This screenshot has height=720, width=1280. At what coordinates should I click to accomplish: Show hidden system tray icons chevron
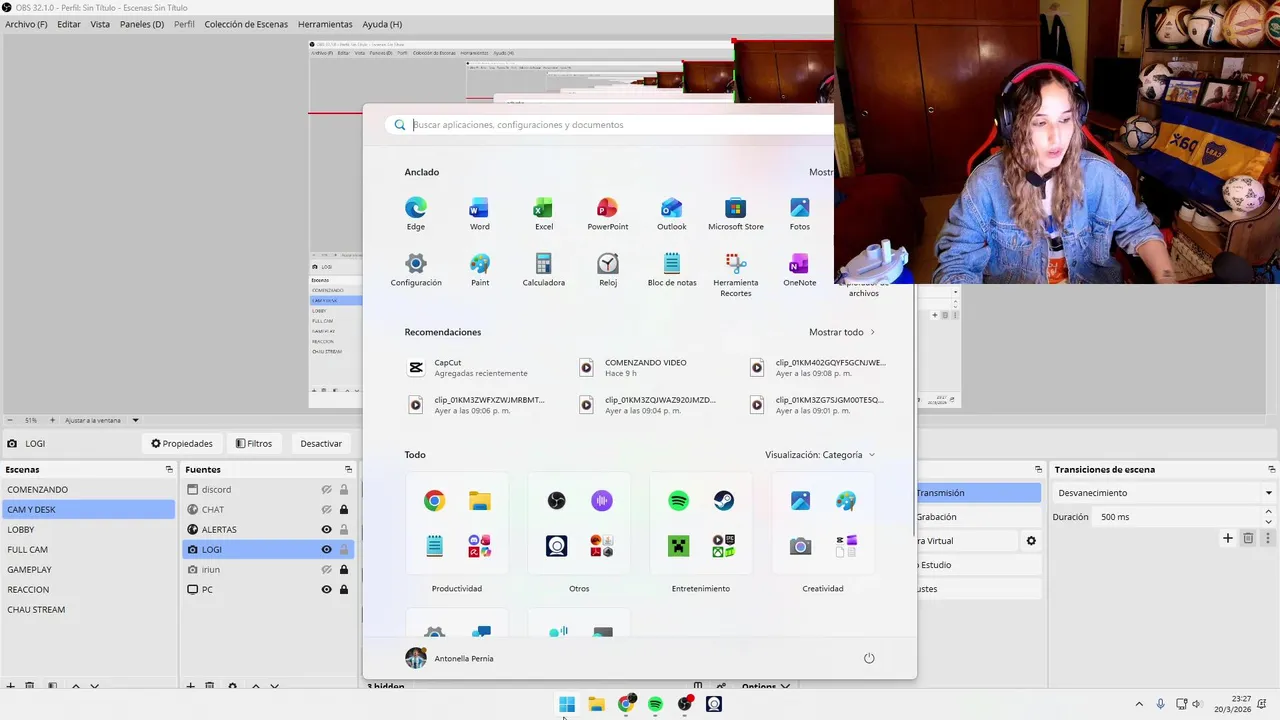pyautogui.click(x=1138, y=704)
